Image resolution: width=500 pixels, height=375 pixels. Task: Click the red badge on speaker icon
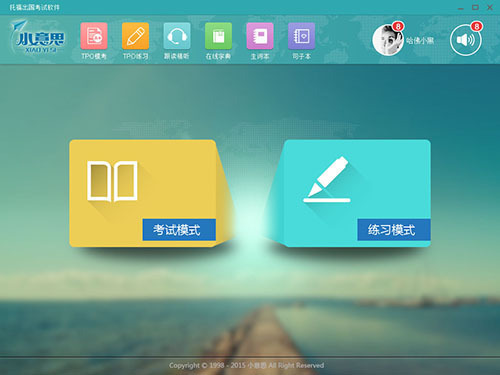tap(477, 26)
